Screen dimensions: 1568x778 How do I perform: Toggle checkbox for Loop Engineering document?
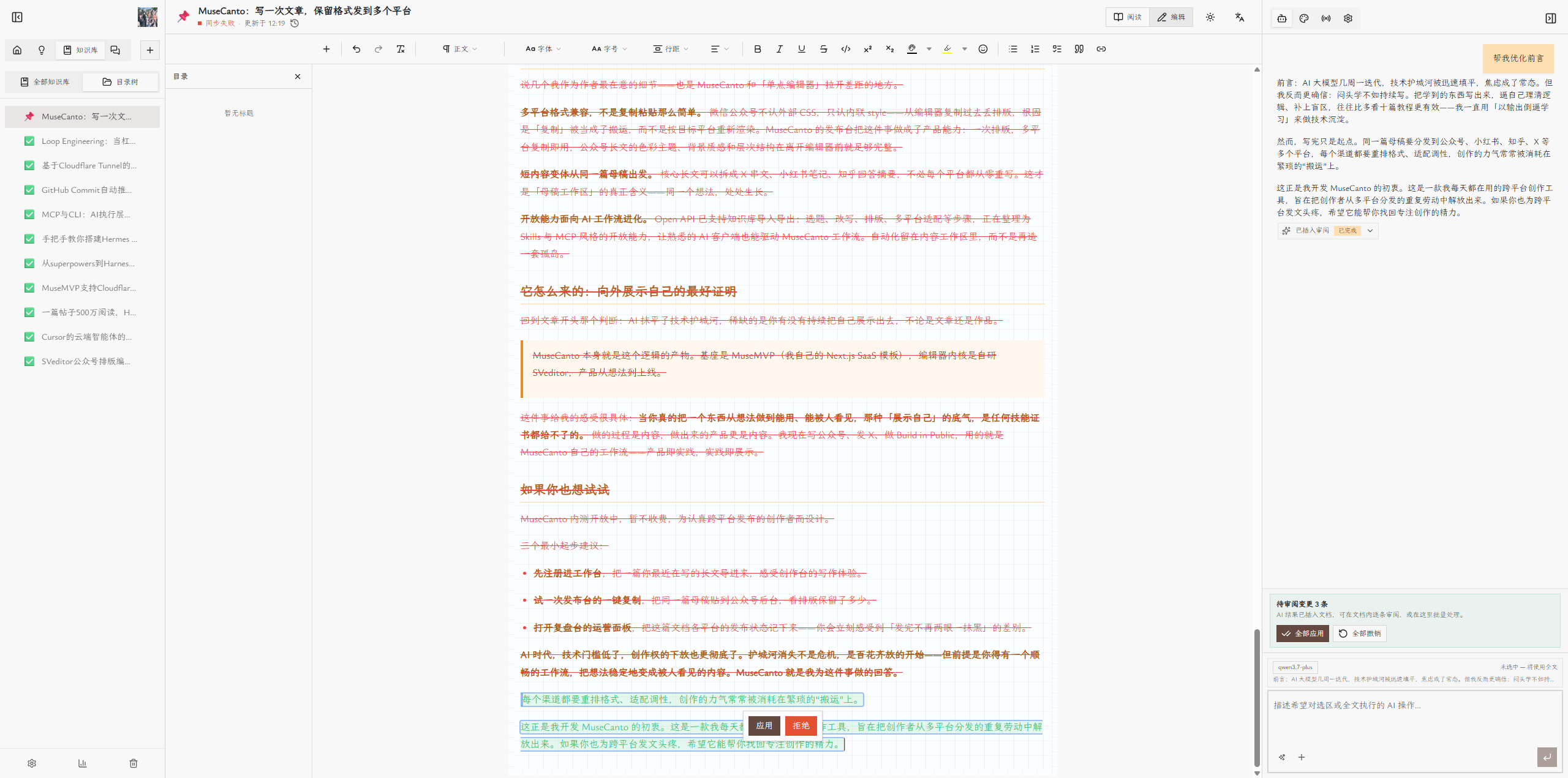tap(29, 141)
